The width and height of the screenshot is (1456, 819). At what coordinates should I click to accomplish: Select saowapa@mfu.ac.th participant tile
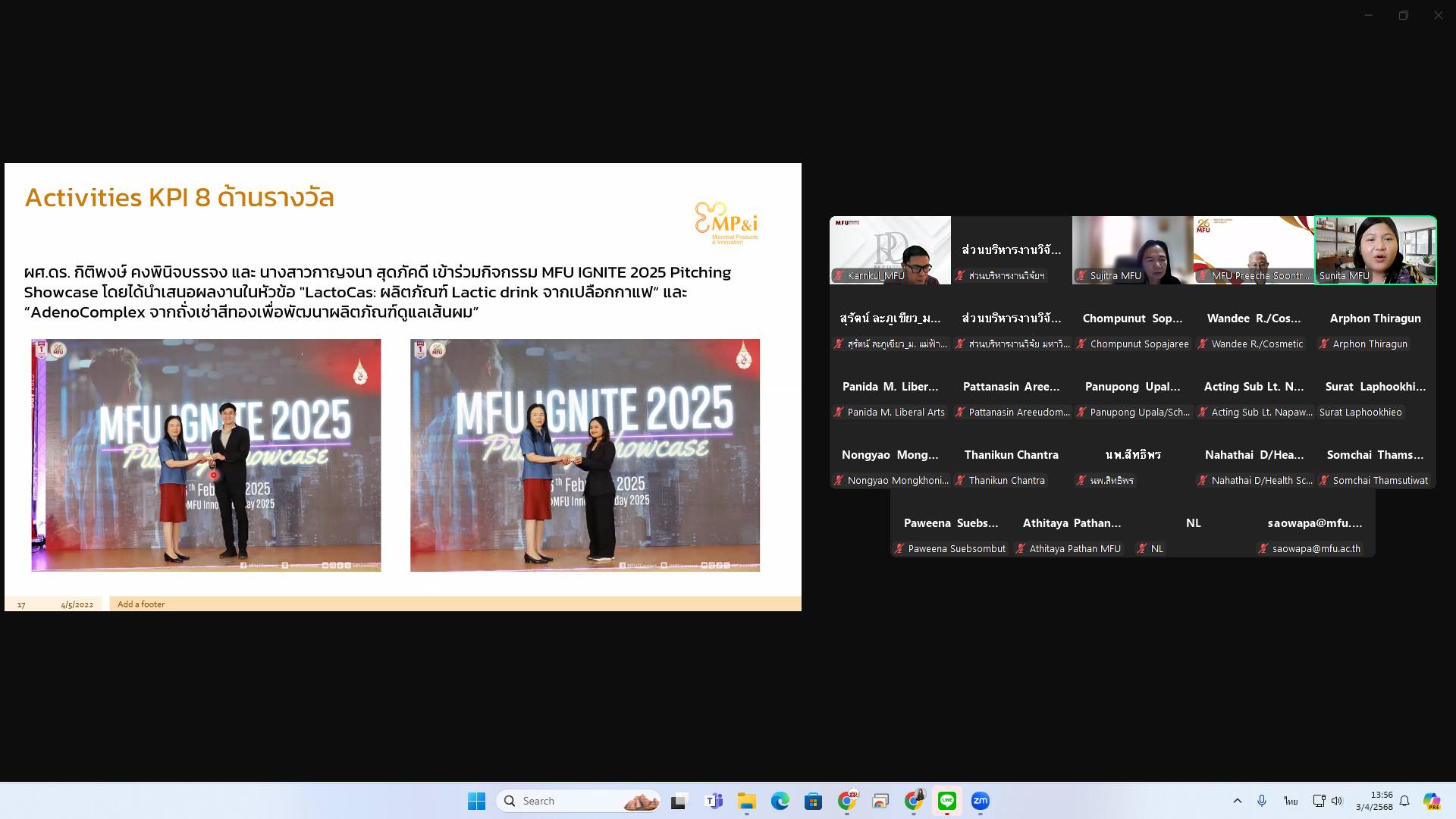[x=1315, y=523]
